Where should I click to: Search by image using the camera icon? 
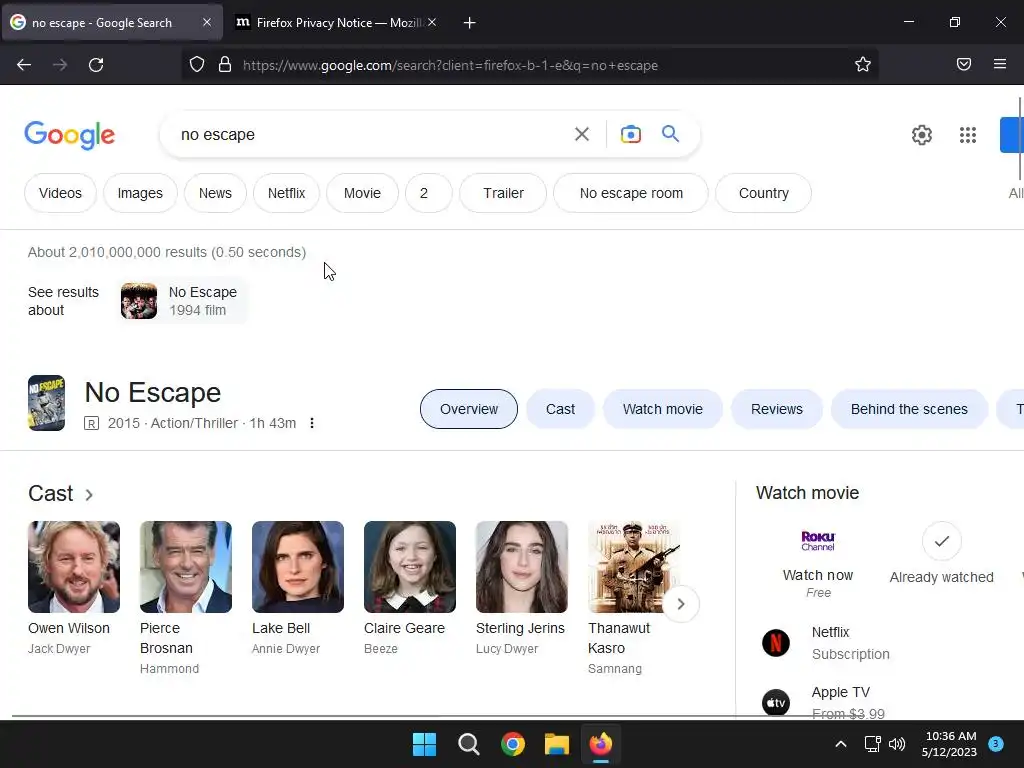click(630, 135)
